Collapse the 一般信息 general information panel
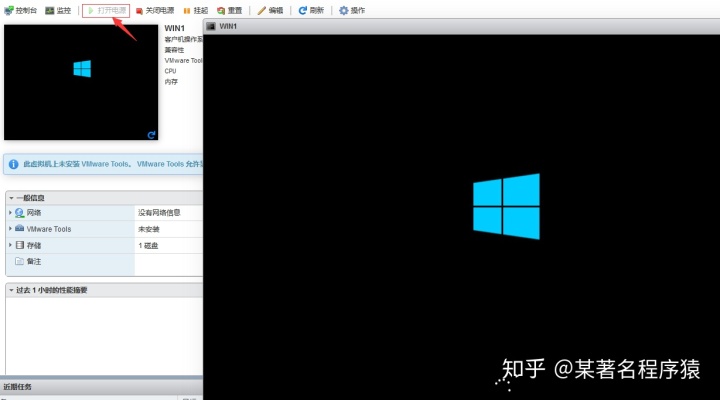Image resolution: width=720 pixels, height=400 pixels. point(11,198)
